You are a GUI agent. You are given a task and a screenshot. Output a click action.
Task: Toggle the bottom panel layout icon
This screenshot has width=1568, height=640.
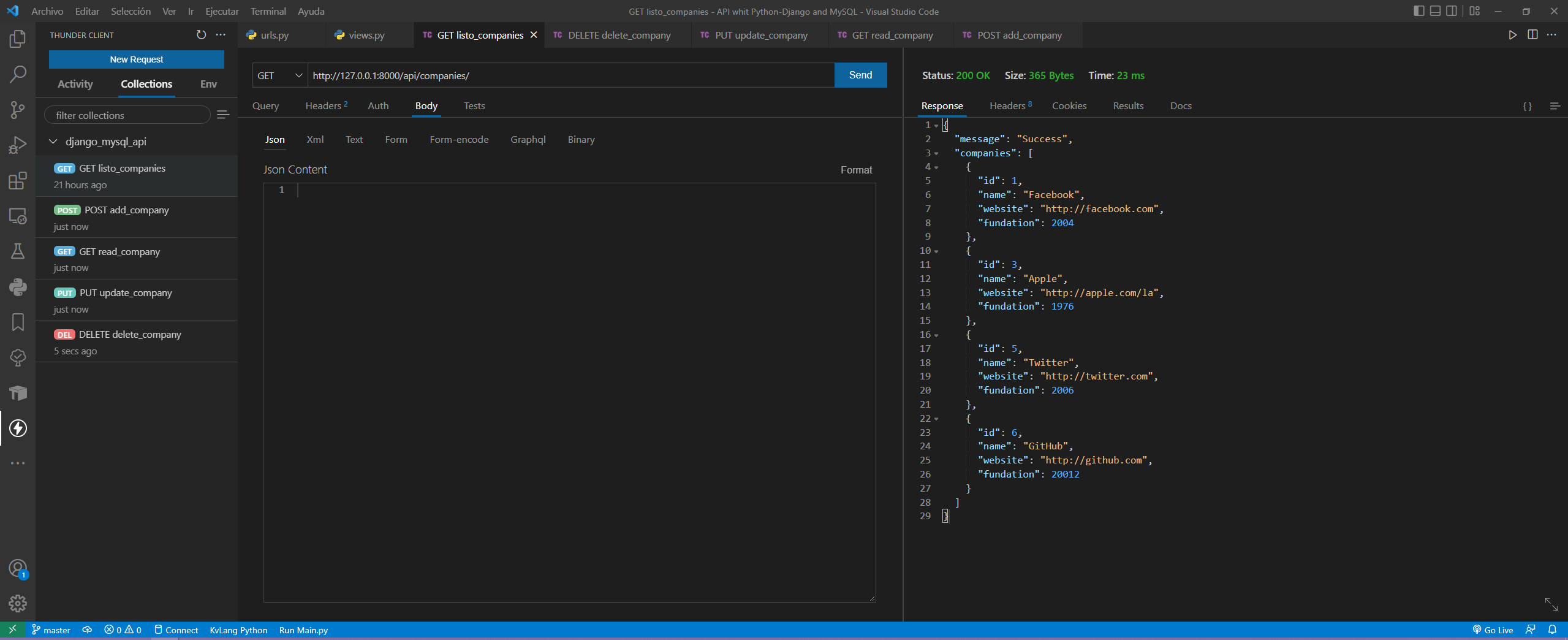point(1435,11)
